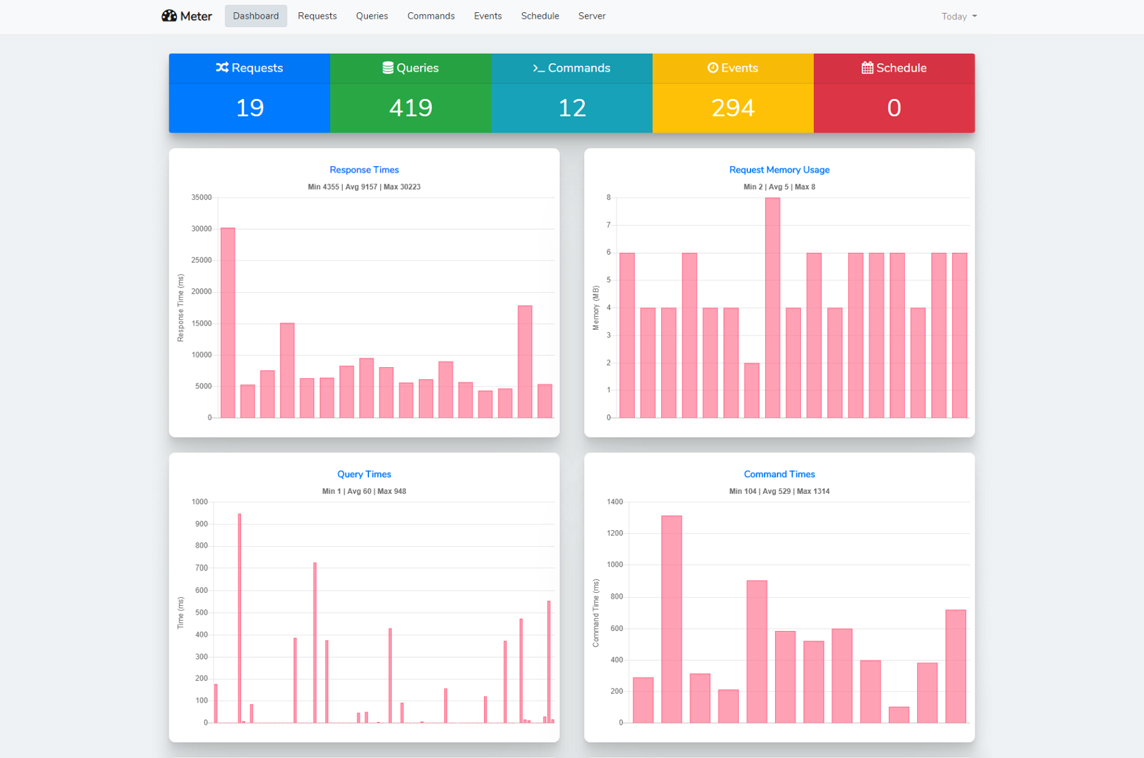The height and width of the screenshot is (758, 1144).
Task: Expand the Today date range dropdown
Action: coord(959,16)
